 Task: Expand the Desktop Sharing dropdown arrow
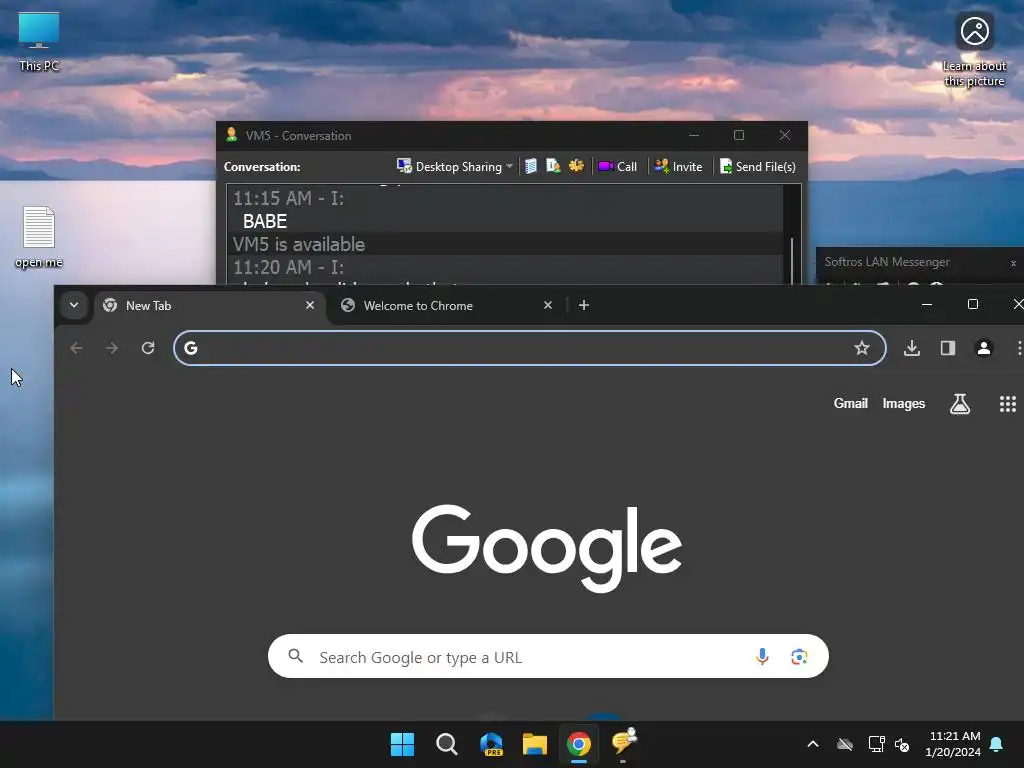pyautogui.click(x=509, y=167)
